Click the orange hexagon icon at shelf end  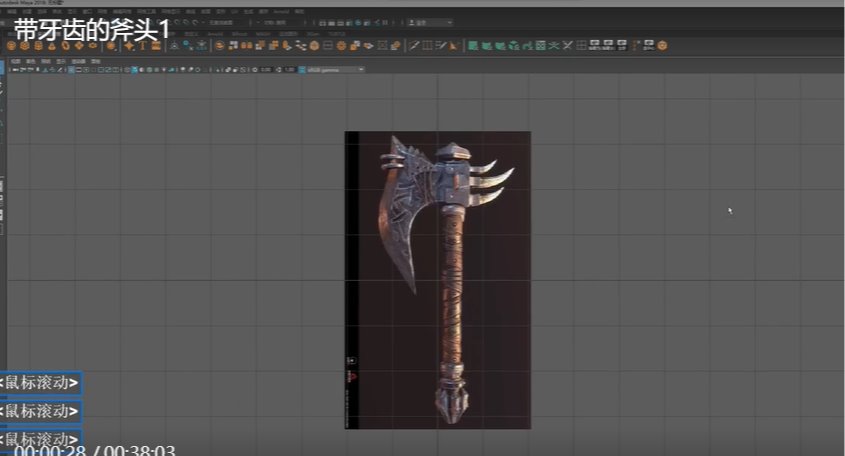click(x=660, y=45)
